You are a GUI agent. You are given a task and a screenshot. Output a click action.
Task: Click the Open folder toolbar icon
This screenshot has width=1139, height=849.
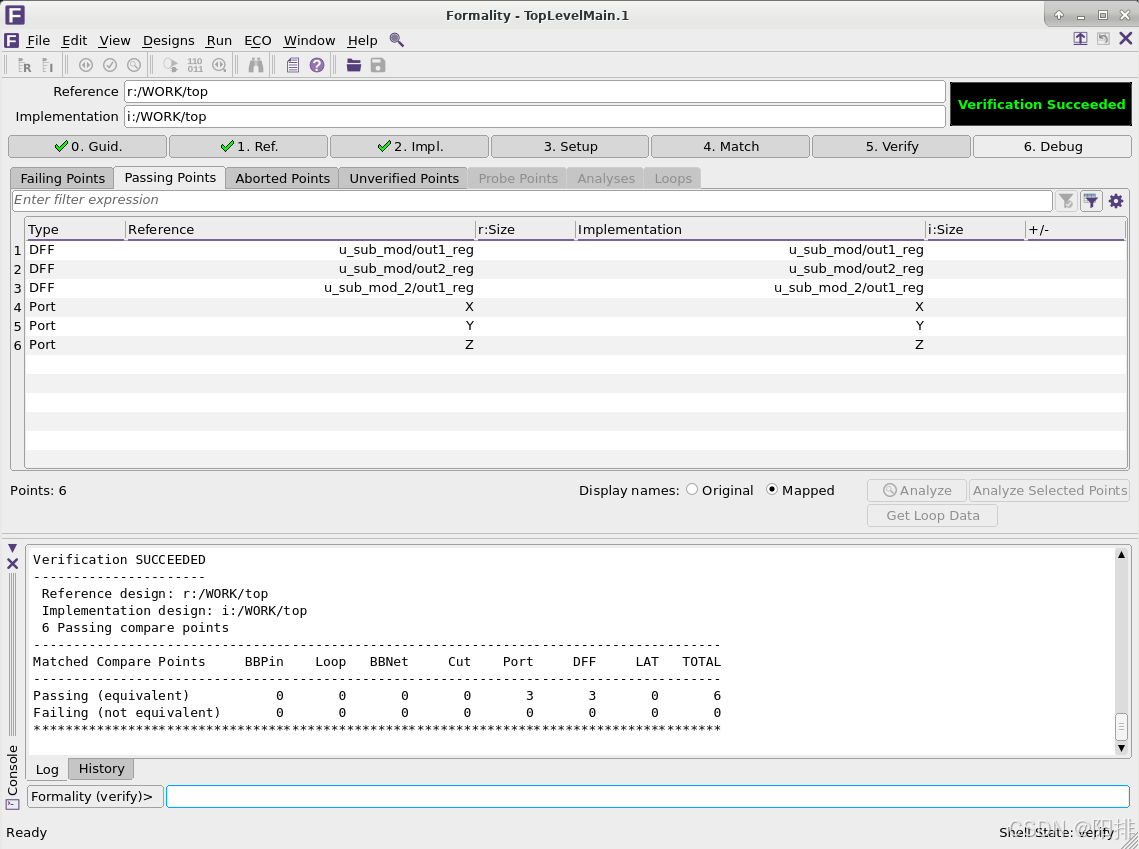(x=354, y=65)
